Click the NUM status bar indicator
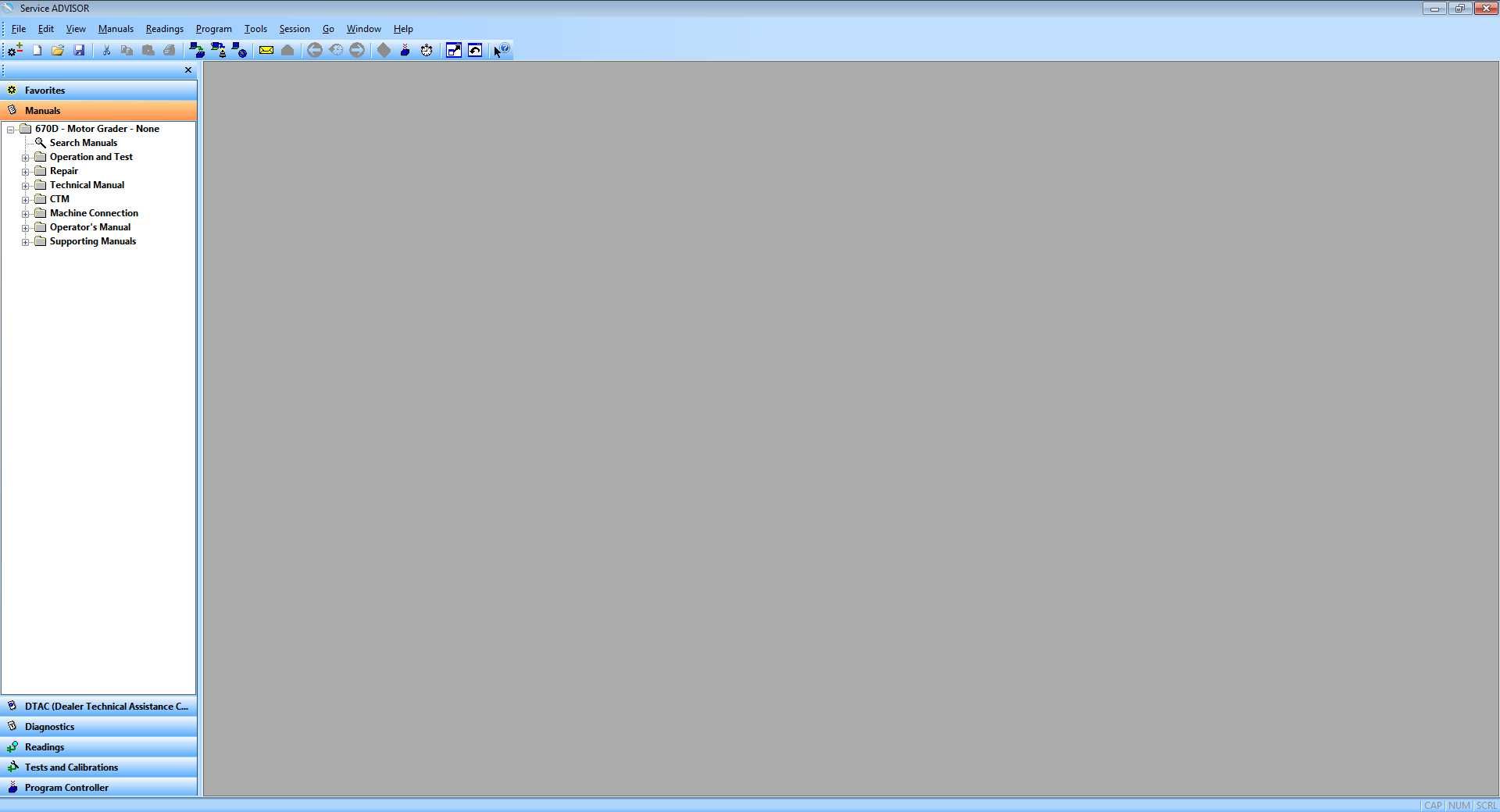Image resolution: width=1500 pixels, height=812 pixels. (1459, 806)
